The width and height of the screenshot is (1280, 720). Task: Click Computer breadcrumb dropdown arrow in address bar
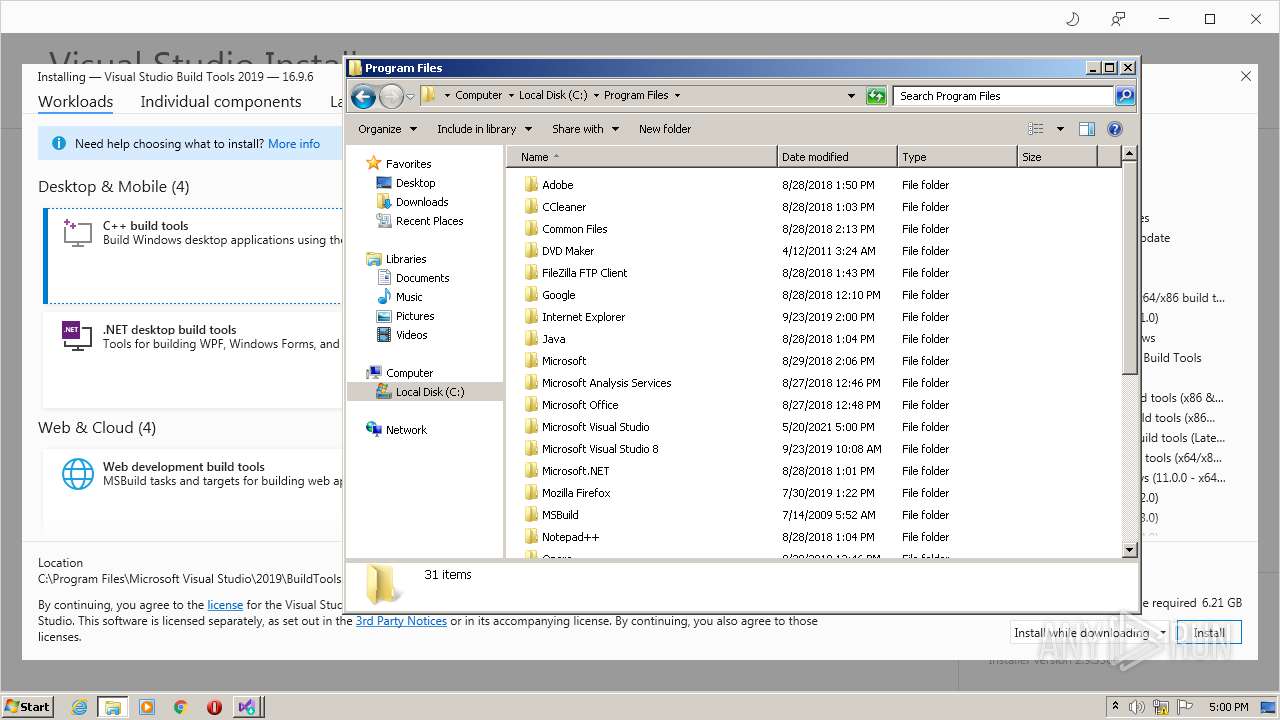point(510,96)
